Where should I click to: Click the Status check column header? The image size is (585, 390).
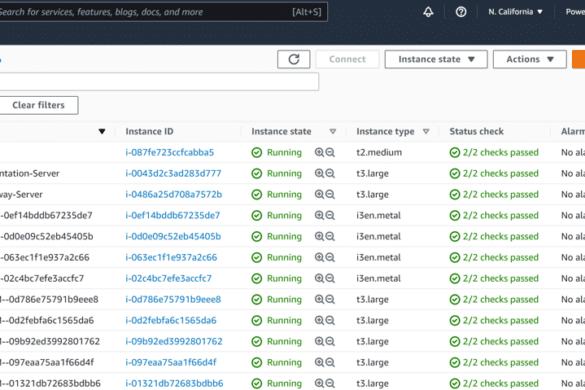[x=476, y=131]
